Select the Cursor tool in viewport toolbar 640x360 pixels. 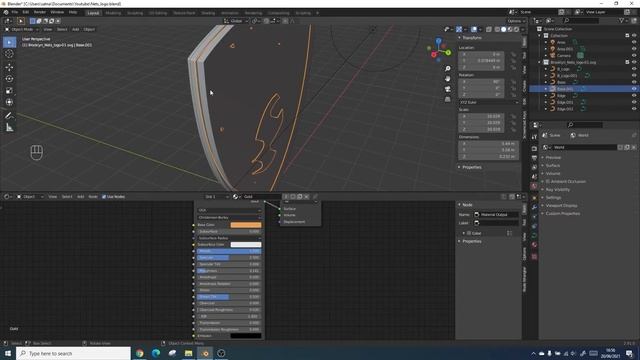tap(9, 53)
